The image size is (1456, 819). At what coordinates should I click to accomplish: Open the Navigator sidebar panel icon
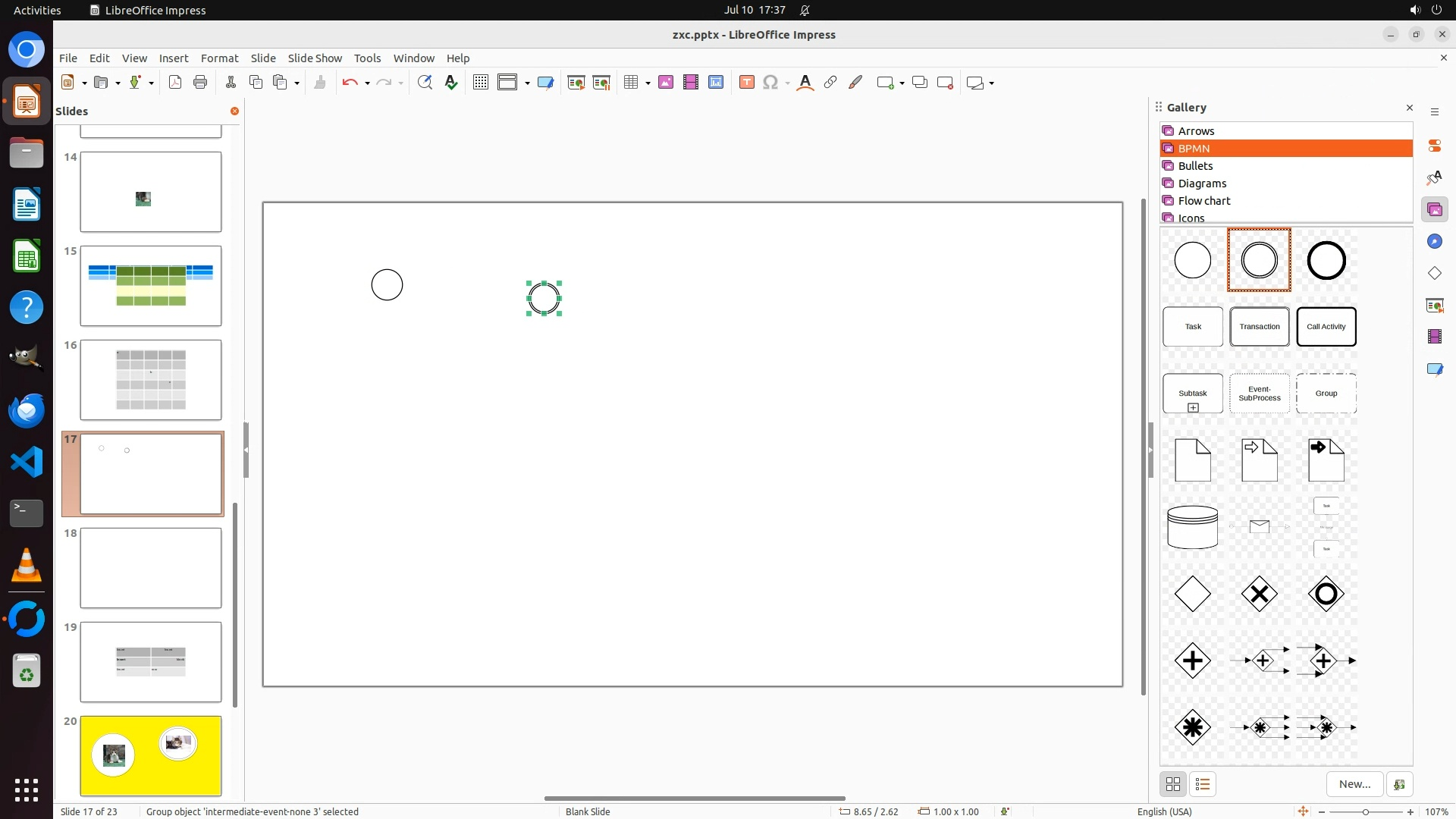tap(1434, 241)
